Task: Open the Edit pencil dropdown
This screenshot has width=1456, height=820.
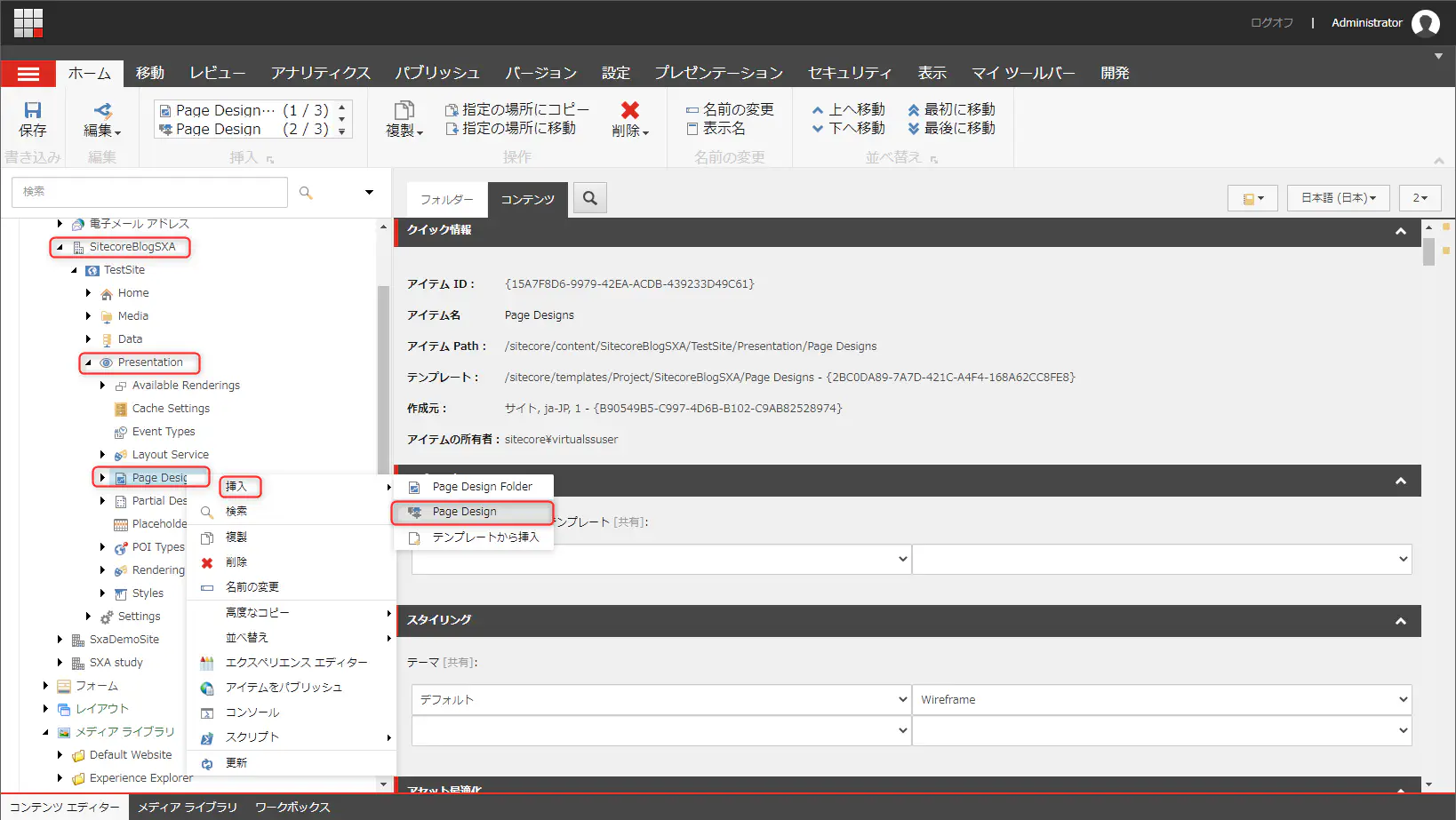Action: (103, 120)
